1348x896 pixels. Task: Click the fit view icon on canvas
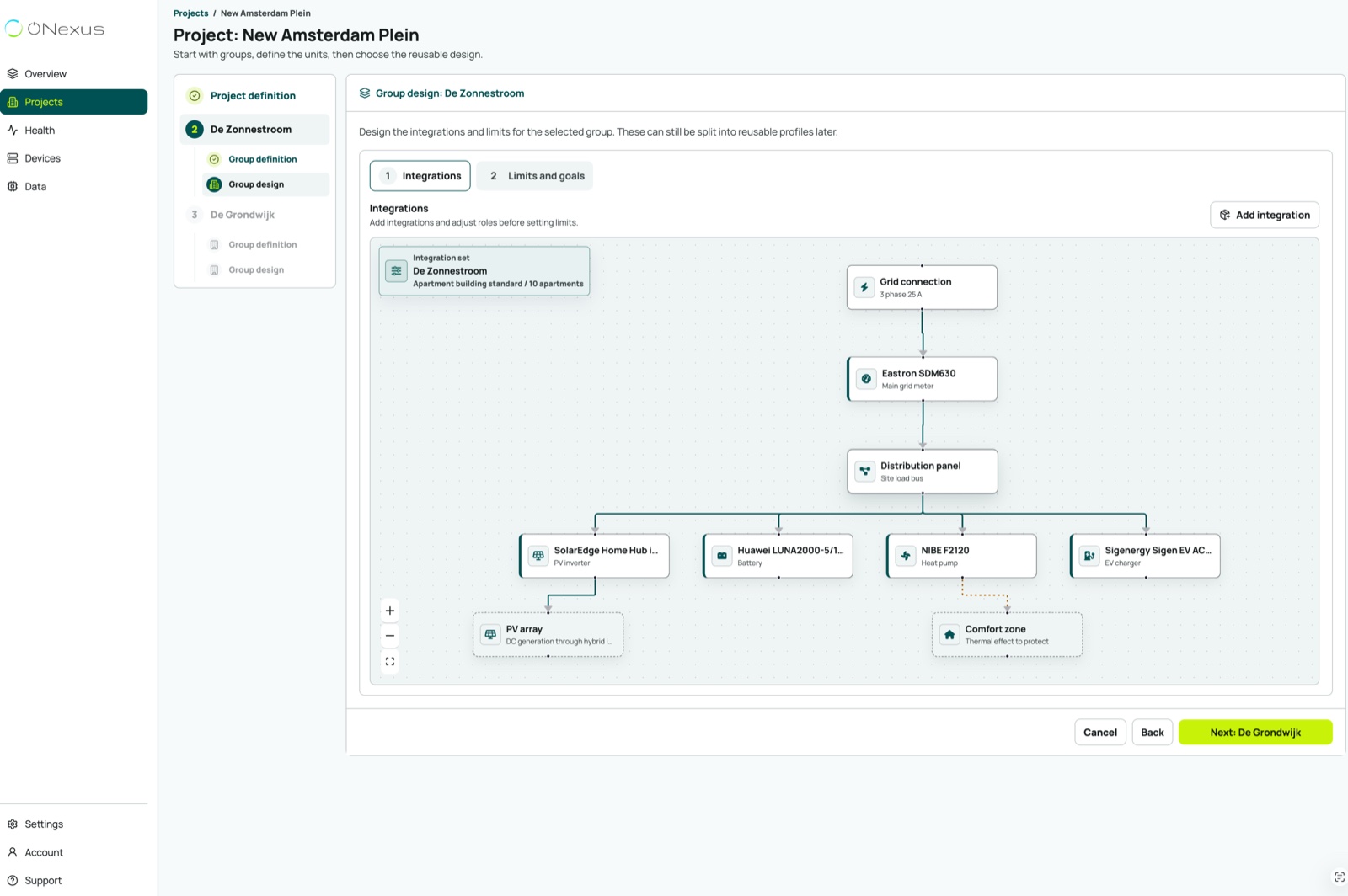390,661
